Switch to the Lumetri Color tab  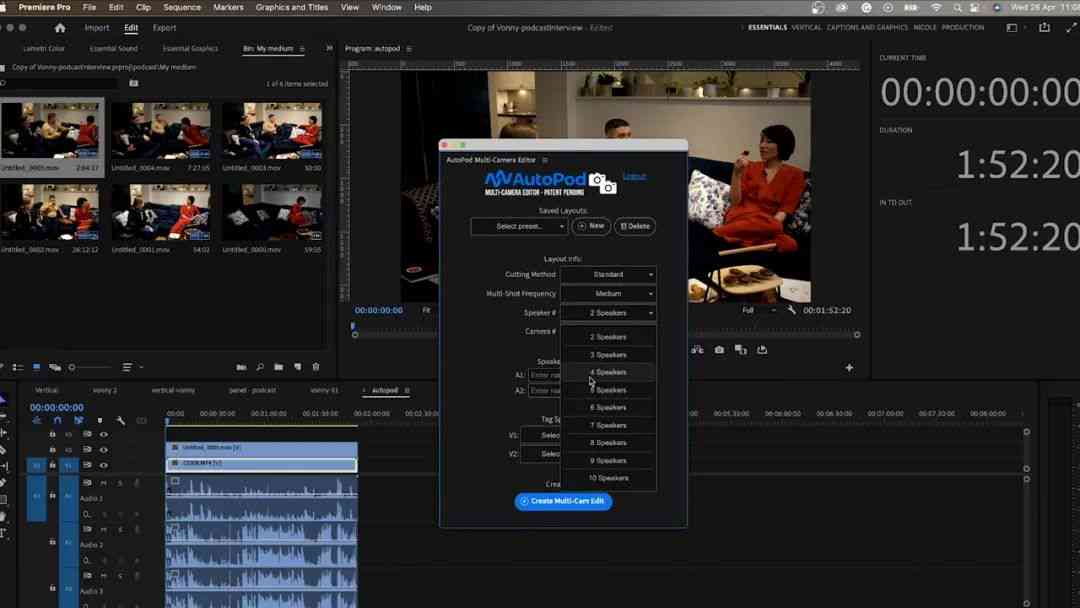[x=43, y=49]
